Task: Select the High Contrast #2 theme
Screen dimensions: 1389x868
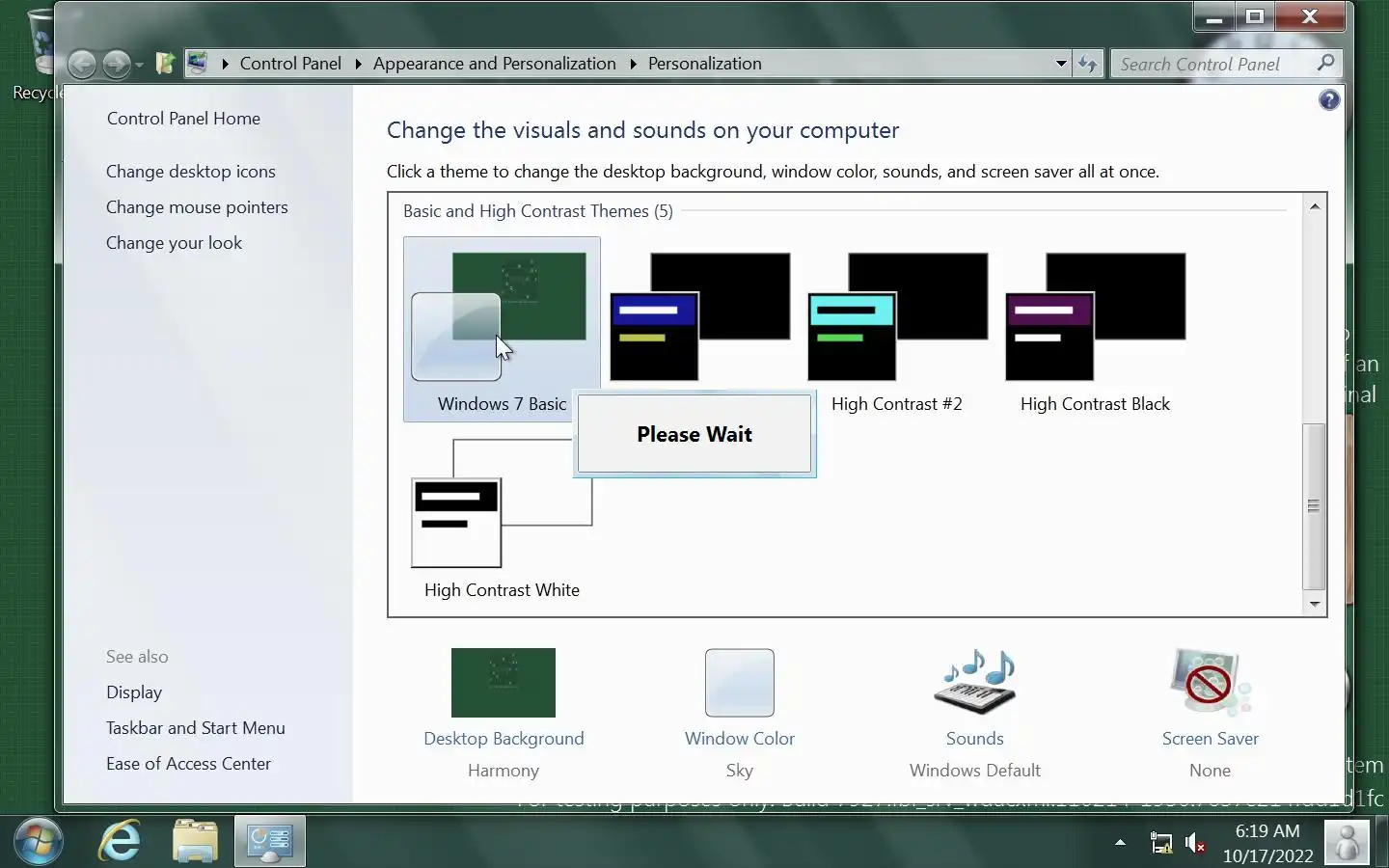Action: (897, 329)
